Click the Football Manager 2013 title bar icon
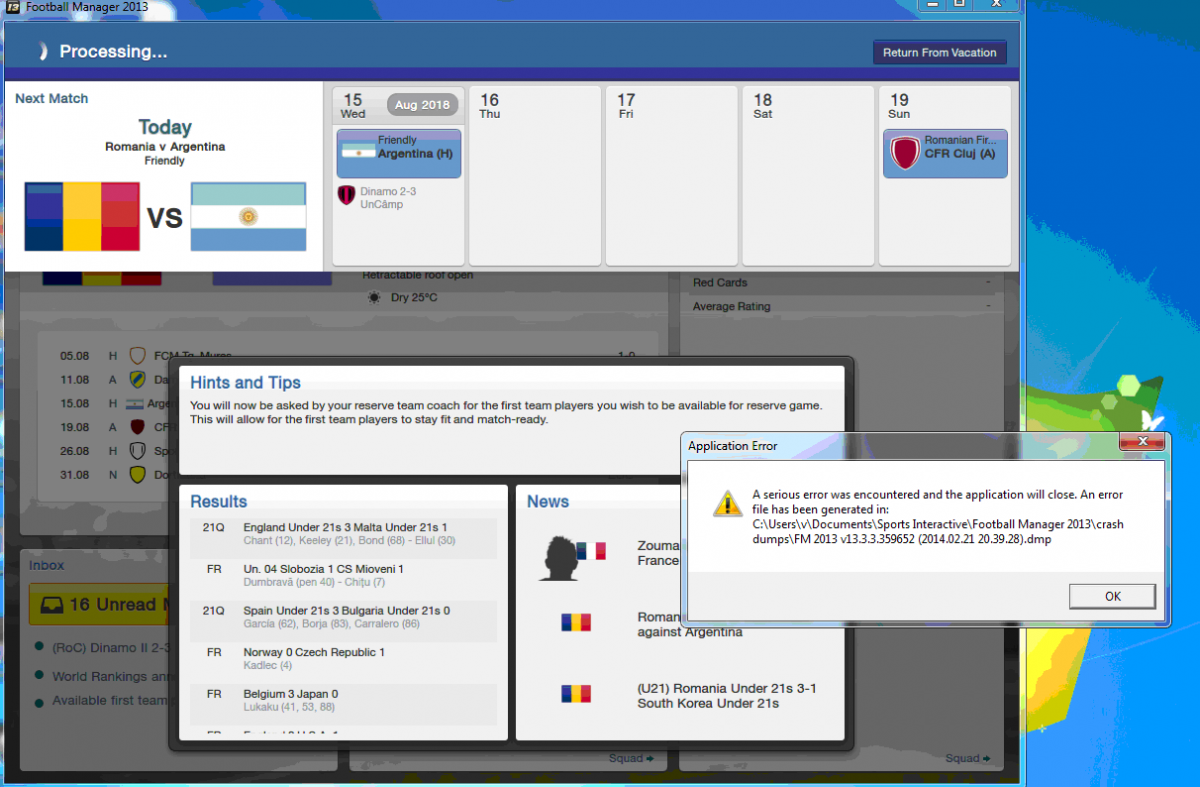Screen dimensions: 1200x787 coord(13,7)
